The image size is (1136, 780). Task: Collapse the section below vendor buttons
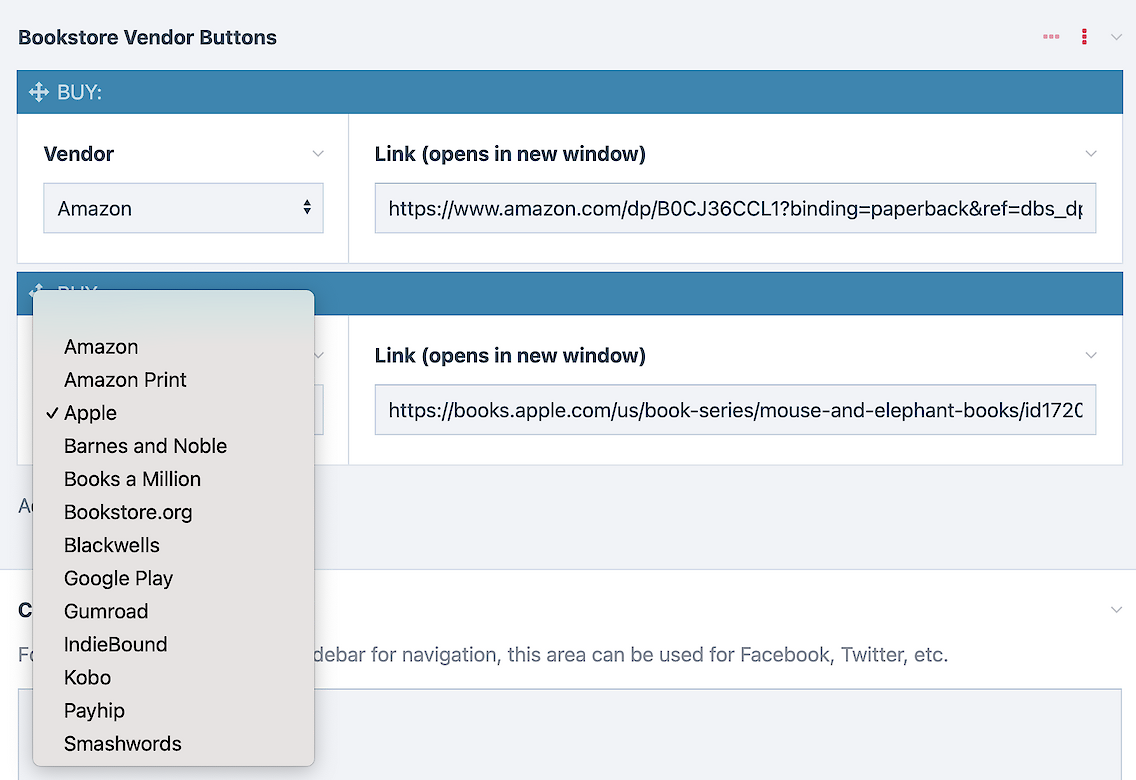[x=1117, y=610]
